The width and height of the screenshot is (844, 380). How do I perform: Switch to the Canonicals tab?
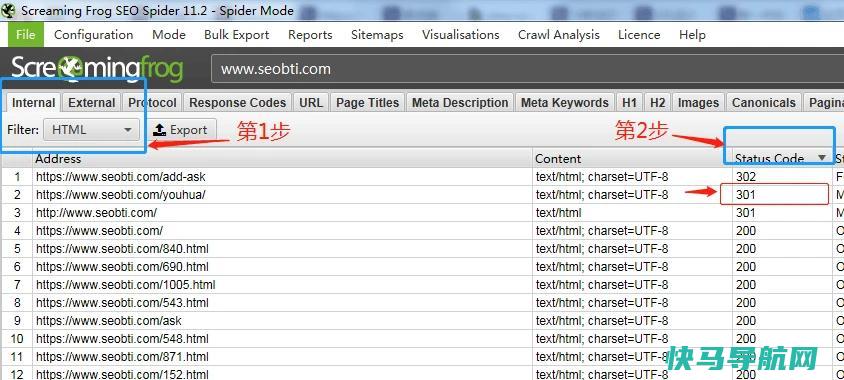[x=763, y=103]
